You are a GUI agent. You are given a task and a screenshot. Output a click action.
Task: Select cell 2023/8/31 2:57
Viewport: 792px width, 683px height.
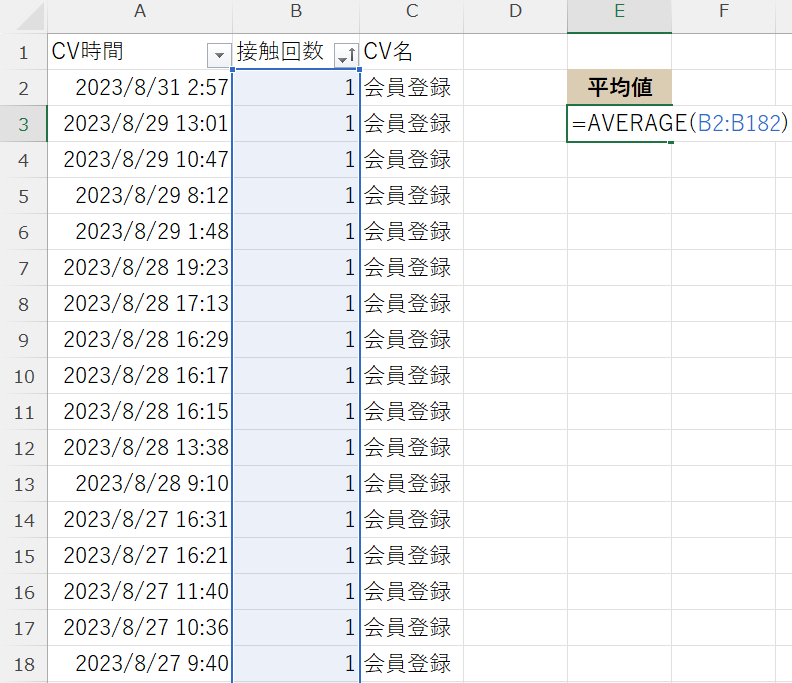point(140,87)
